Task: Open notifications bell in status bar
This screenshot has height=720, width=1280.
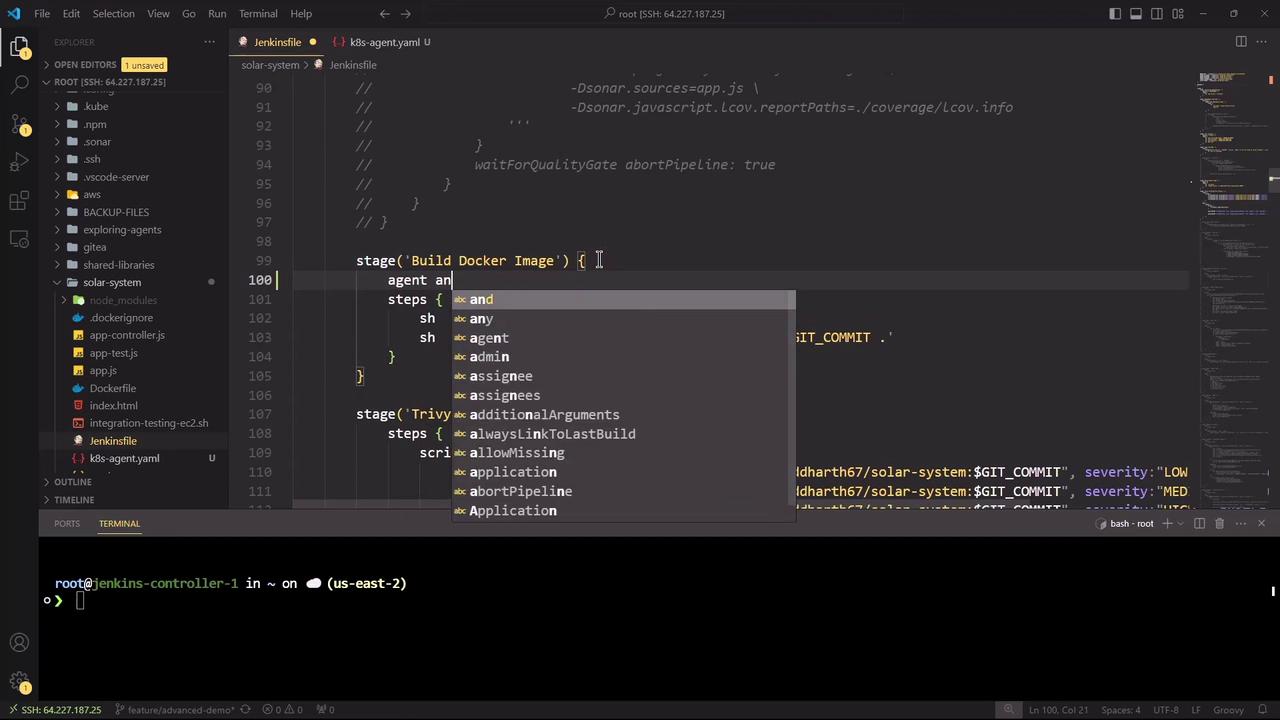Action: coord(1263,710)
